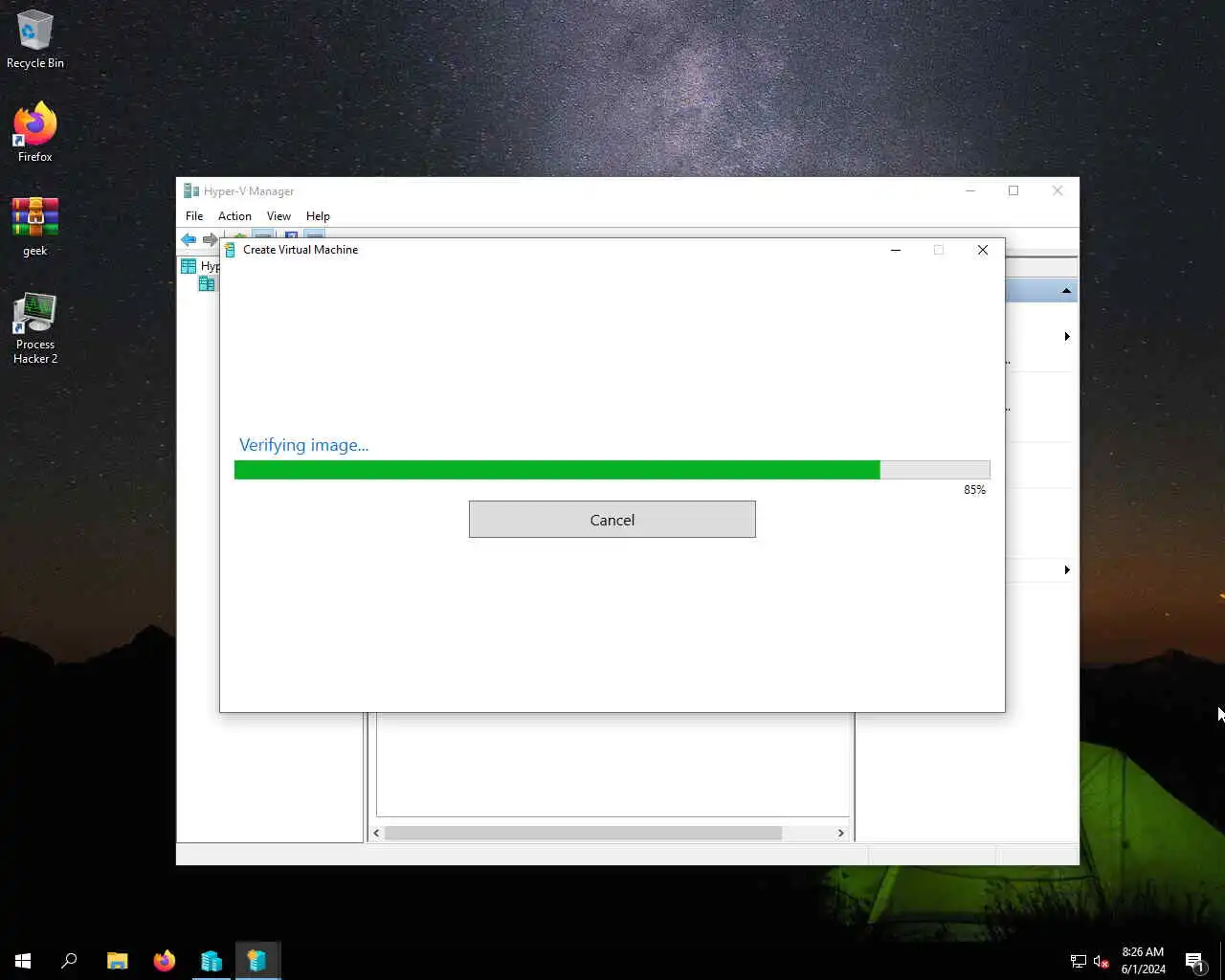
Task: Open the File menu in Hyper-V Manager
Action: click(194, 216)
